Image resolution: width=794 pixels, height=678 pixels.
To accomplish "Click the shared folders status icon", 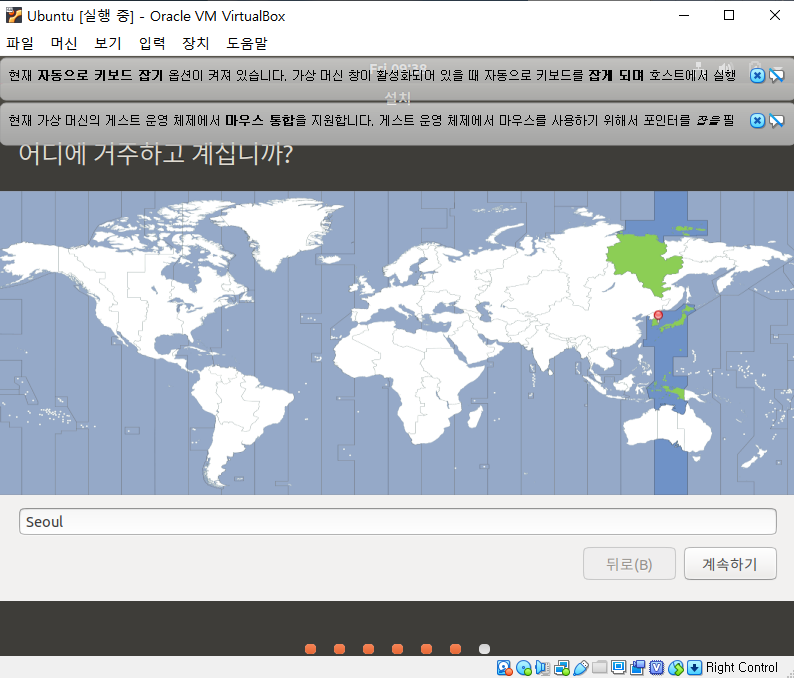I will pyautogui.click(x=600, y=668).
